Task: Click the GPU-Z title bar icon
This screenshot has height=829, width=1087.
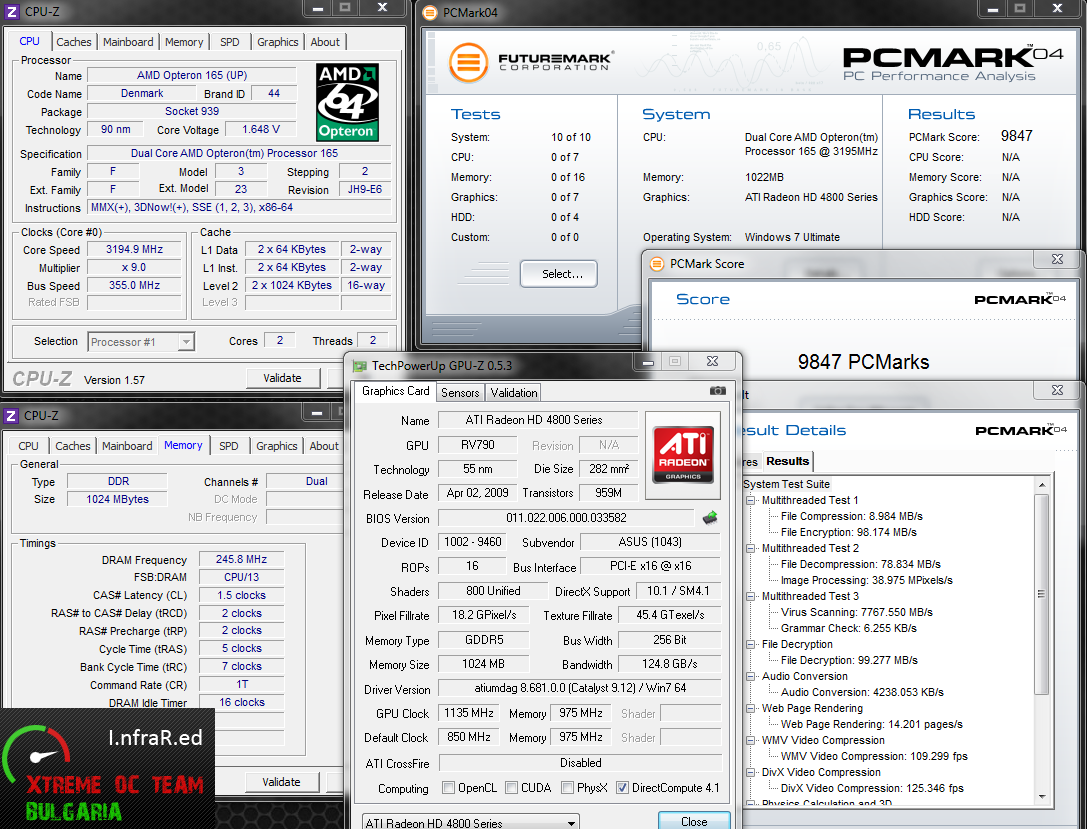Action: (x=359, y=366)
